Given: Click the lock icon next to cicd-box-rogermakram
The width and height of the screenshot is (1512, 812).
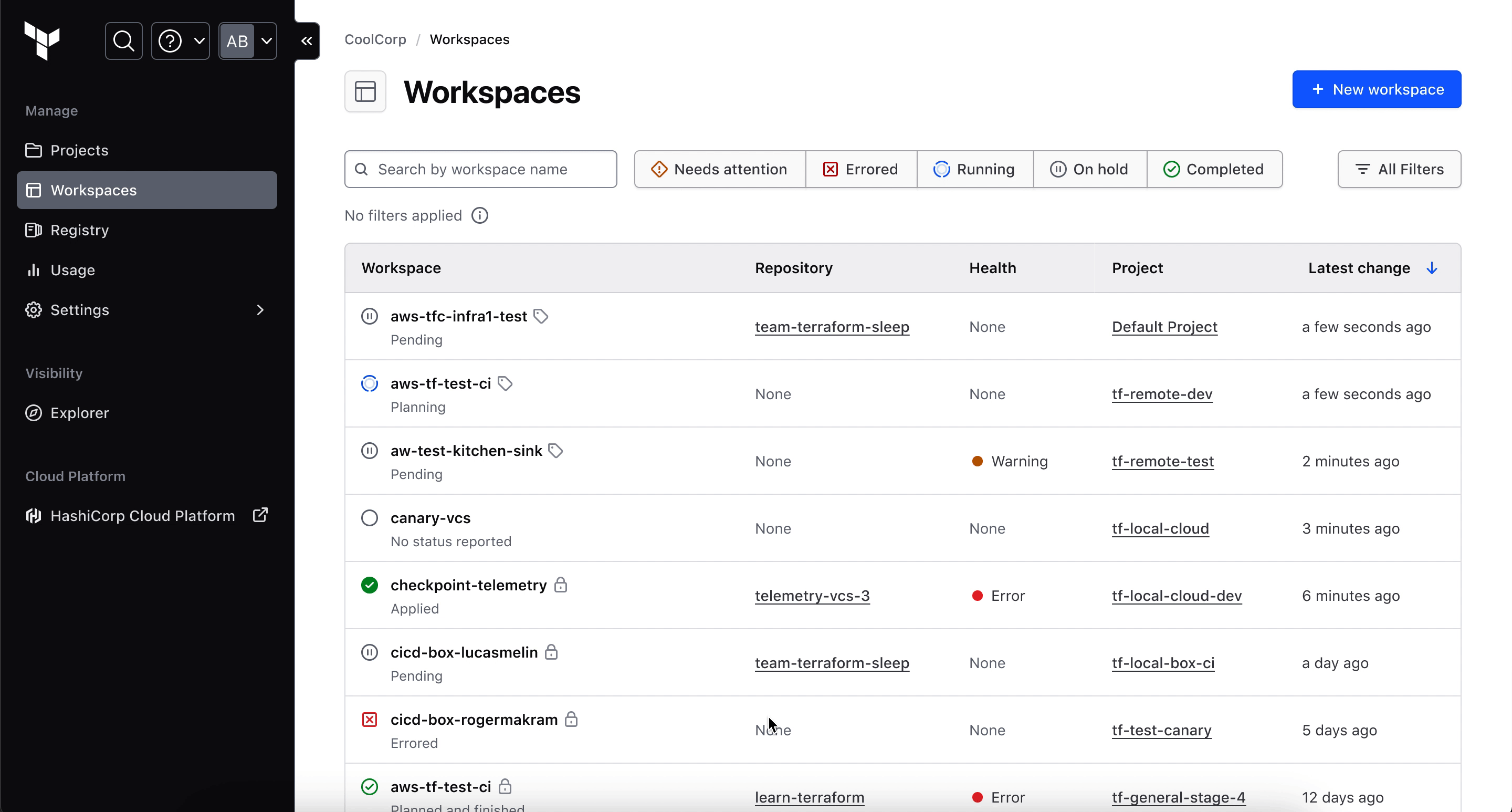Looking at the screenshot, I should coord(571,719).
